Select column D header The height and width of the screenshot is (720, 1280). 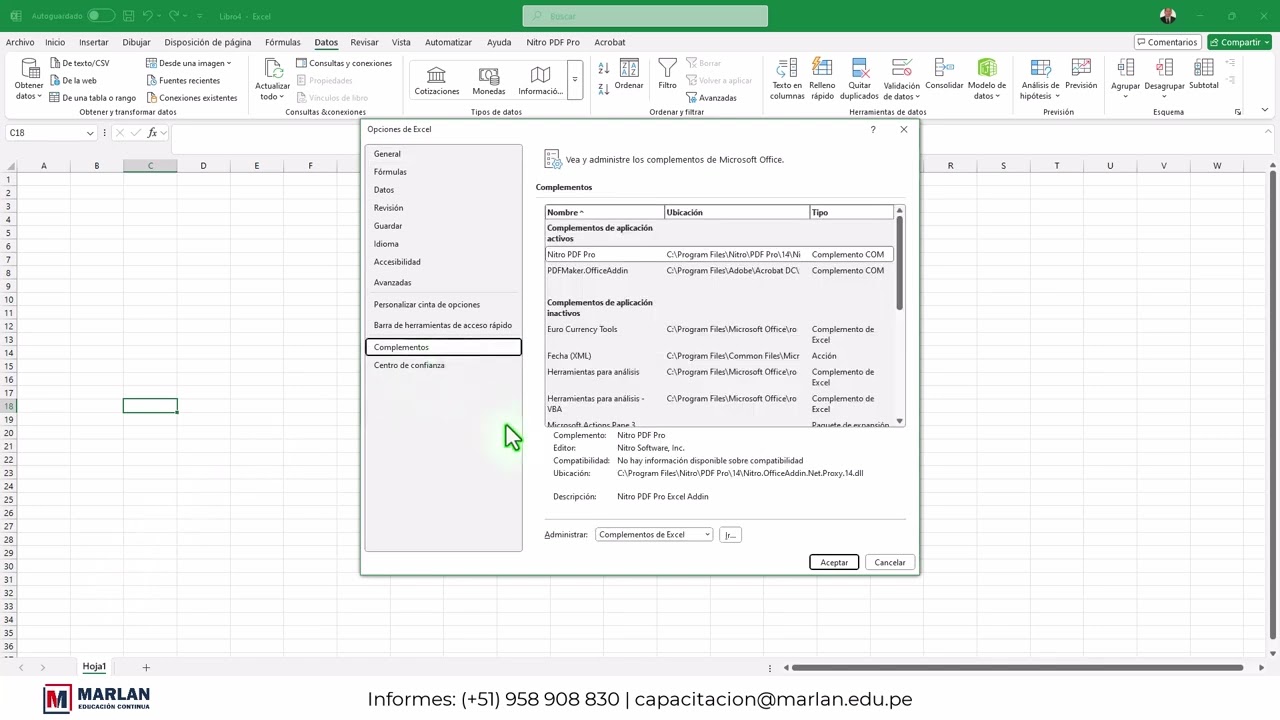point(203,166)
